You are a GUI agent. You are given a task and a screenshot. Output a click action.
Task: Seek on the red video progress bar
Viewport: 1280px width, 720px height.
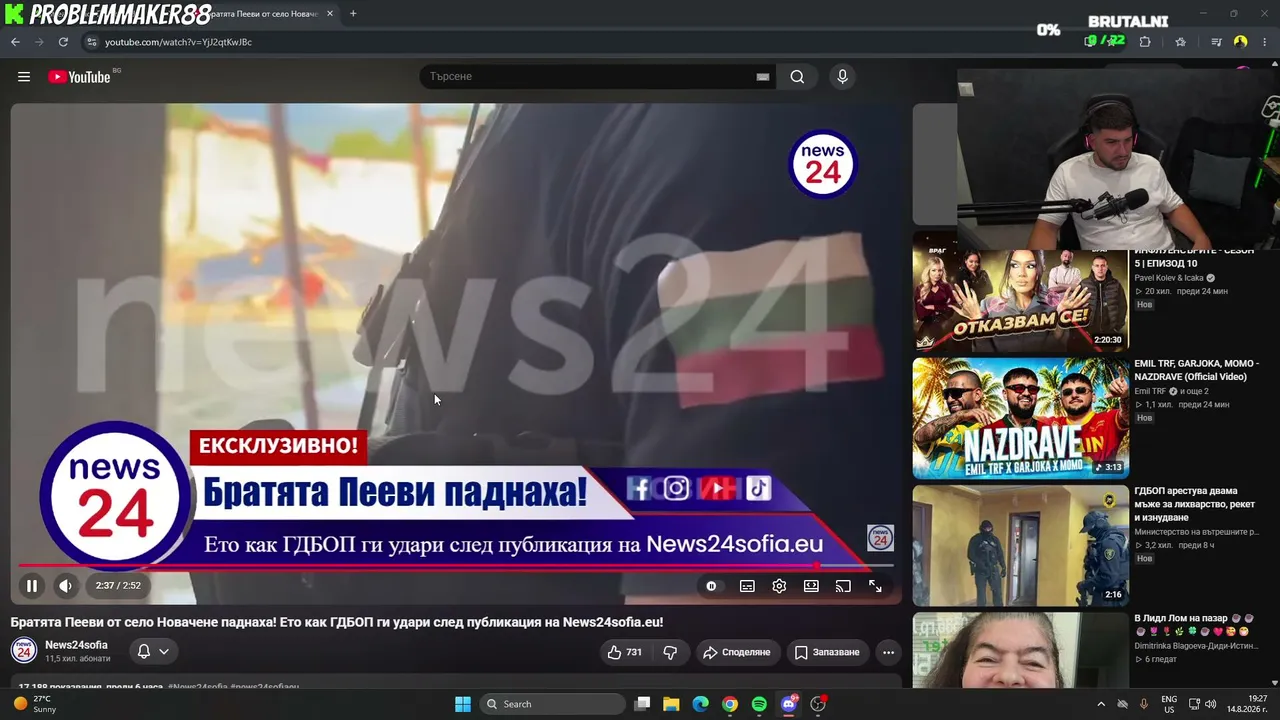coord(456,566)
